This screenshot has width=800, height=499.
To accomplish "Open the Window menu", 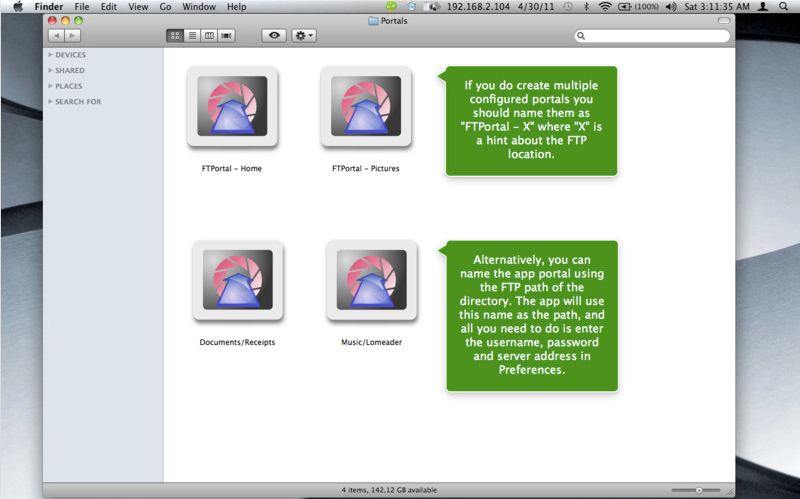I will click(x=199, y=7).
